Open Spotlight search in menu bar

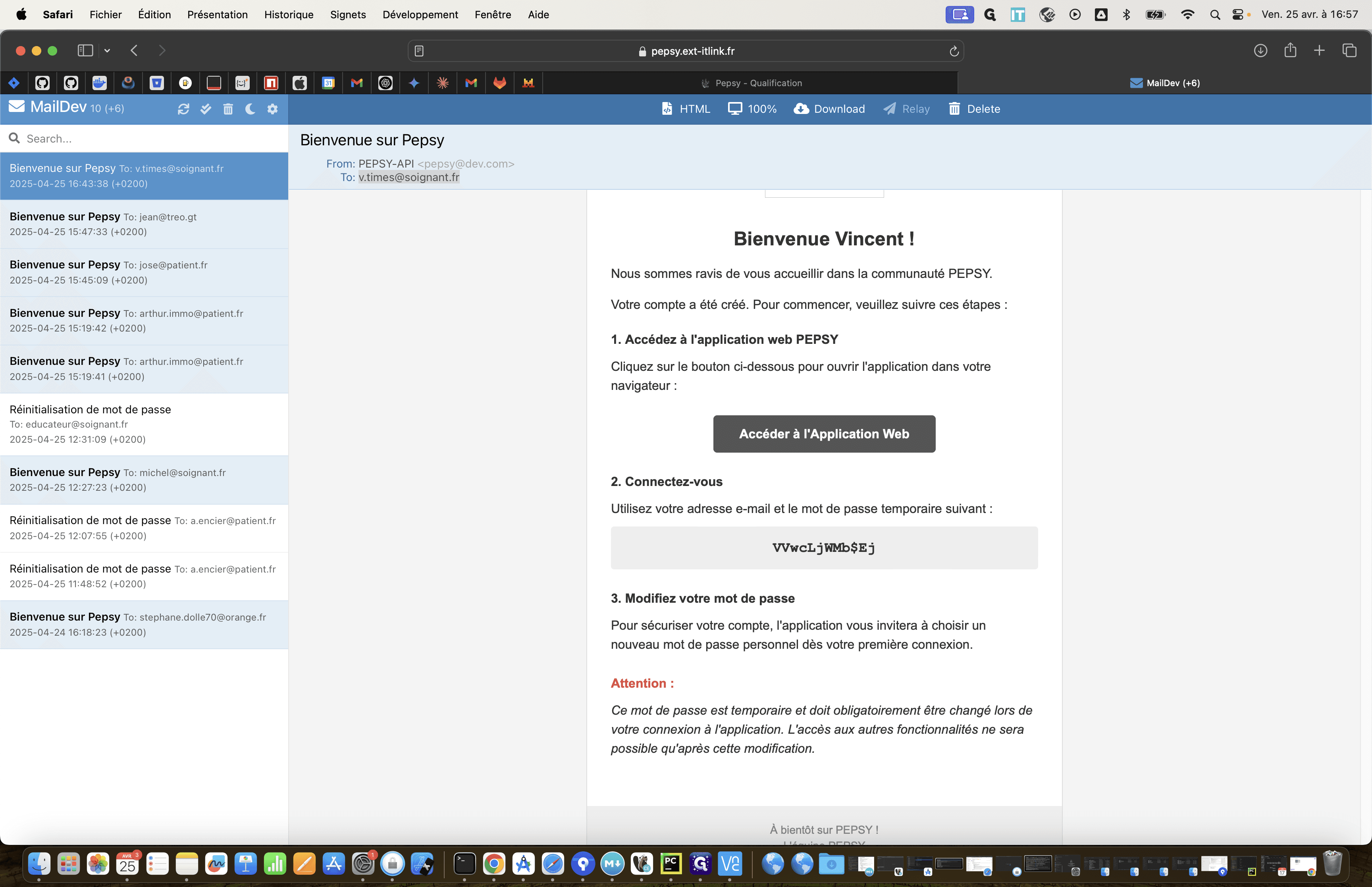1215,14
